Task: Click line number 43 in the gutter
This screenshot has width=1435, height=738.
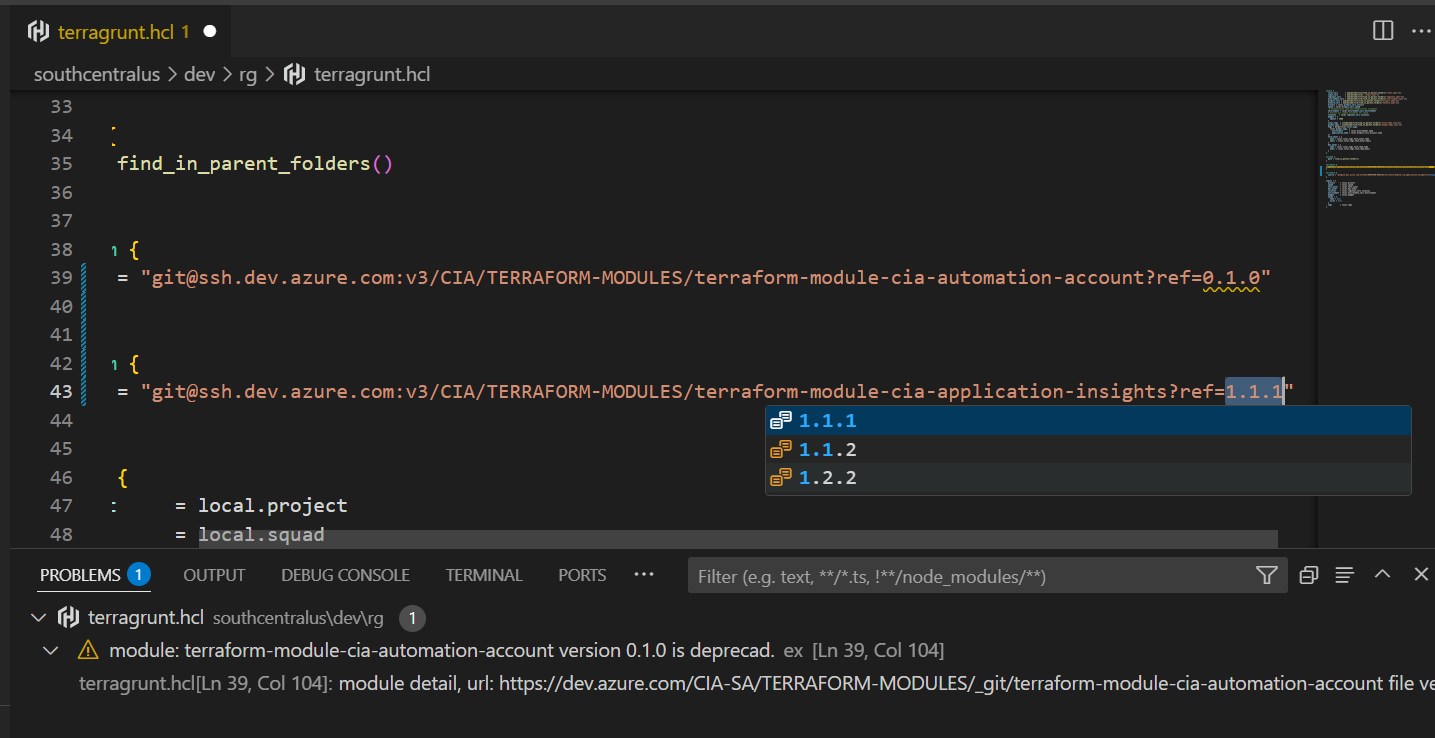Action: pyautogui.click(x=61, y=392)
